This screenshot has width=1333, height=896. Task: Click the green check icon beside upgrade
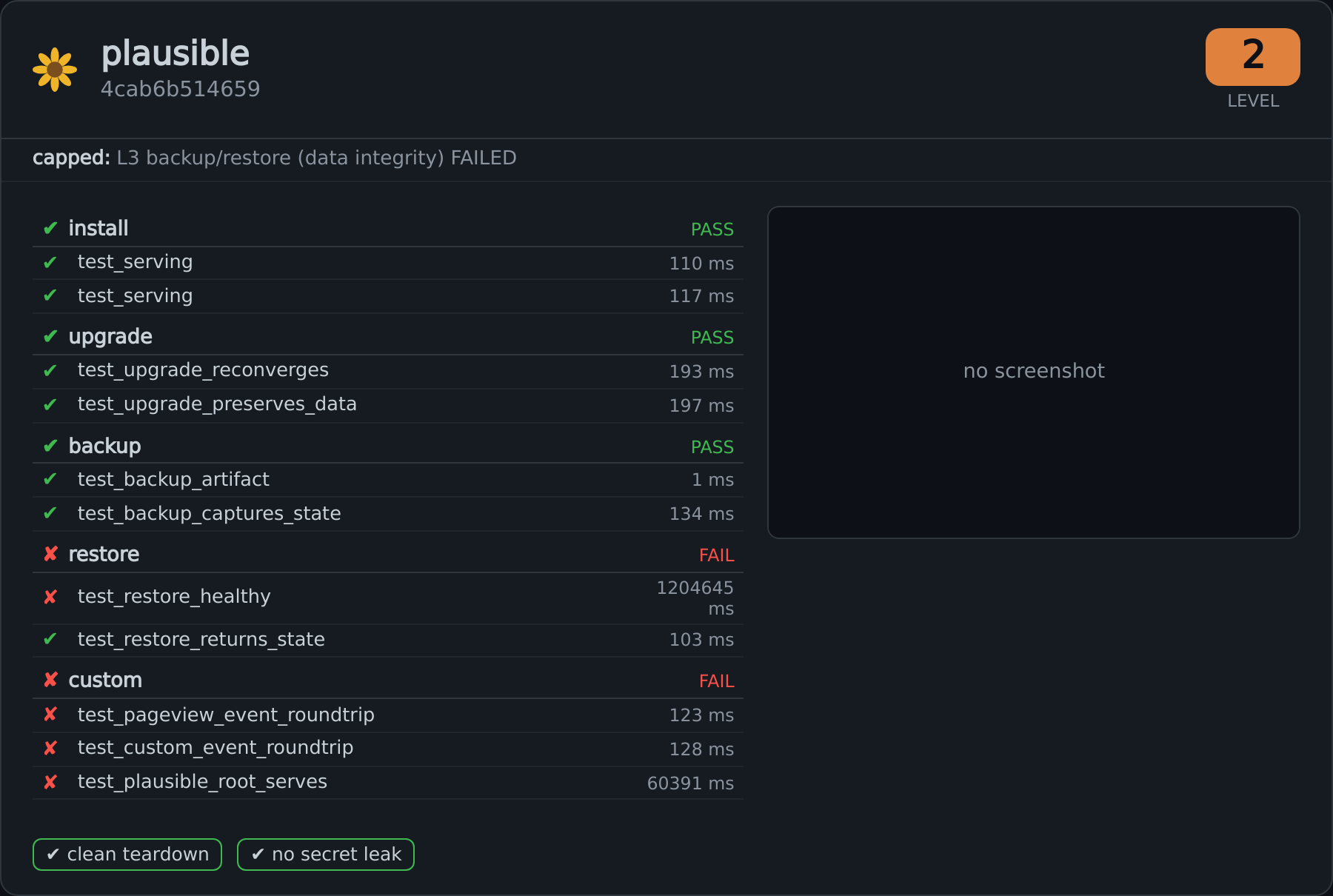click(x=50, y=336)
